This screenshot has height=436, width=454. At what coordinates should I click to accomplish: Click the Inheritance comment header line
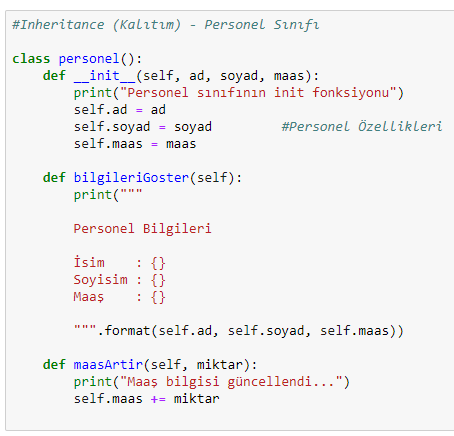[x=166, y=25]
